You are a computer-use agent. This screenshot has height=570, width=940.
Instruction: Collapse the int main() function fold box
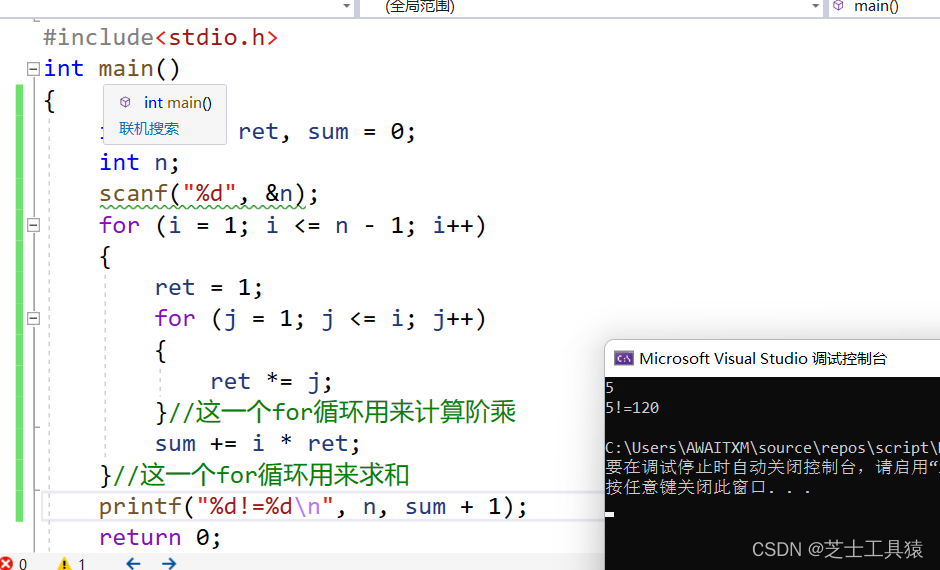(x=34, y=69)
